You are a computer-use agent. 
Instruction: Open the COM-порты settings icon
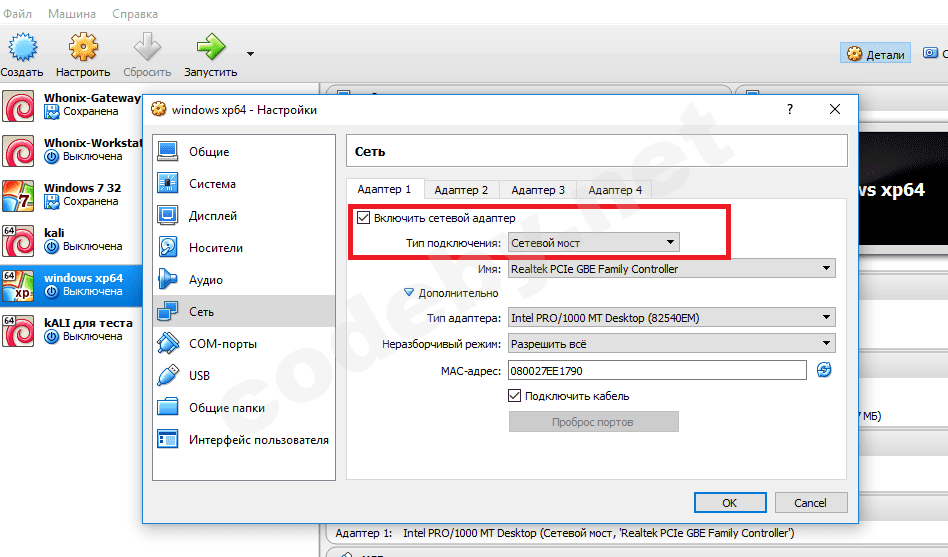[167, 344]
